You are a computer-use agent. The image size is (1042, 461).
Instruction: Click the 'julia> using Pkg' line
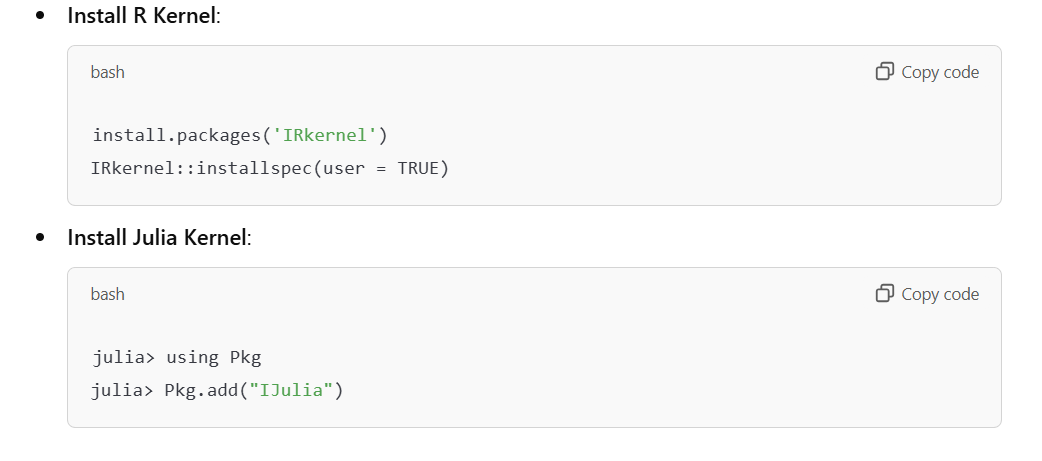[177, 357]
